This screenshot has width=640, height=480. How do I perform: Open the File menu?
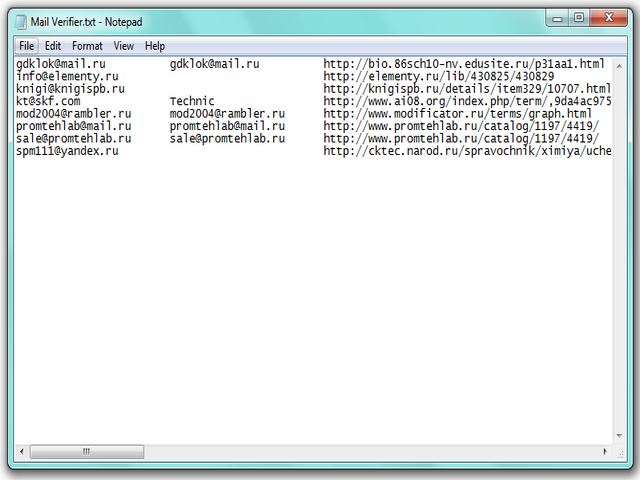pyautogui.click(x=26, y=46)
